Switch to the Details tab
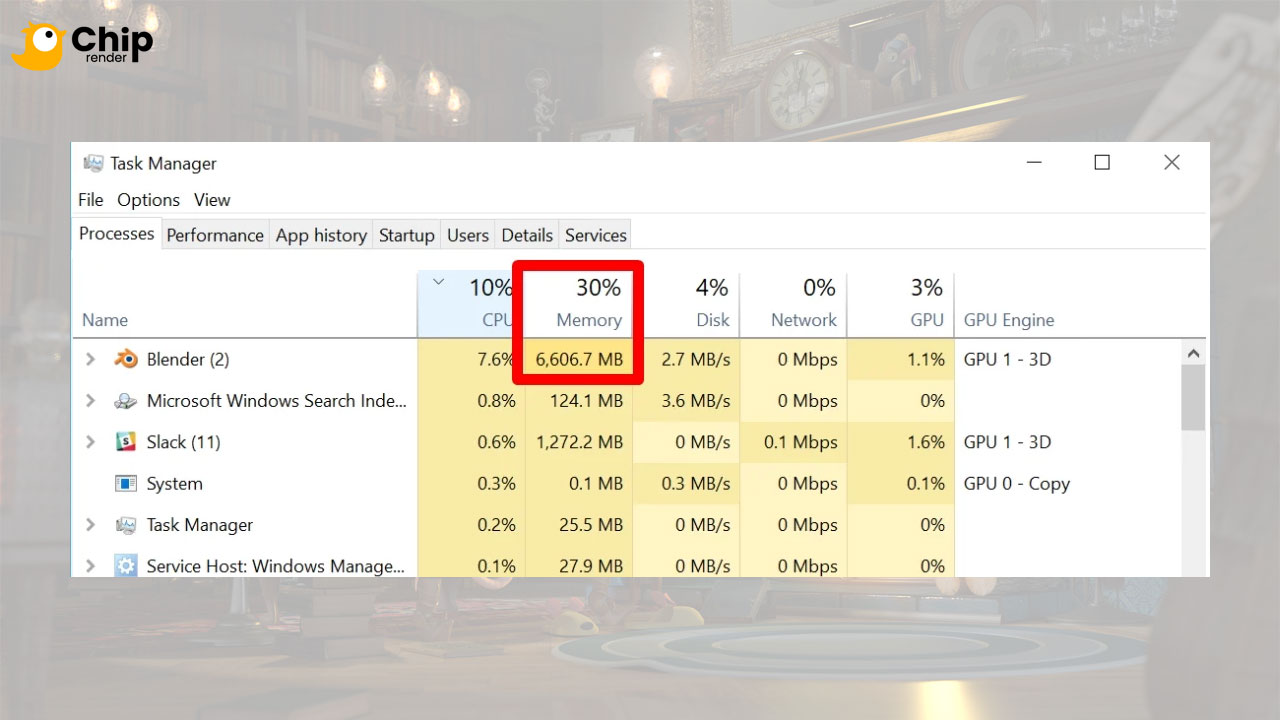The image size is (1280, 720). click(527, 235)
